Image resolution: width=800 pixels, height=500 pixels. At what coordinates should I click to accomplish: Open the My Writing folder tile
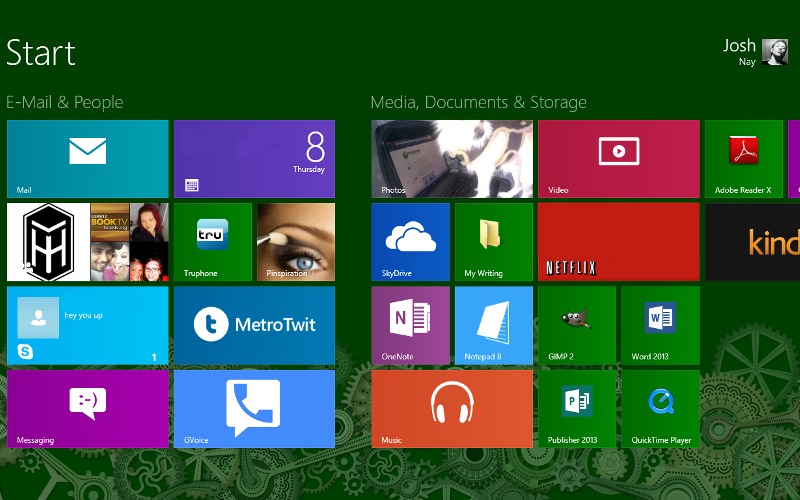(x=494, y=242)
